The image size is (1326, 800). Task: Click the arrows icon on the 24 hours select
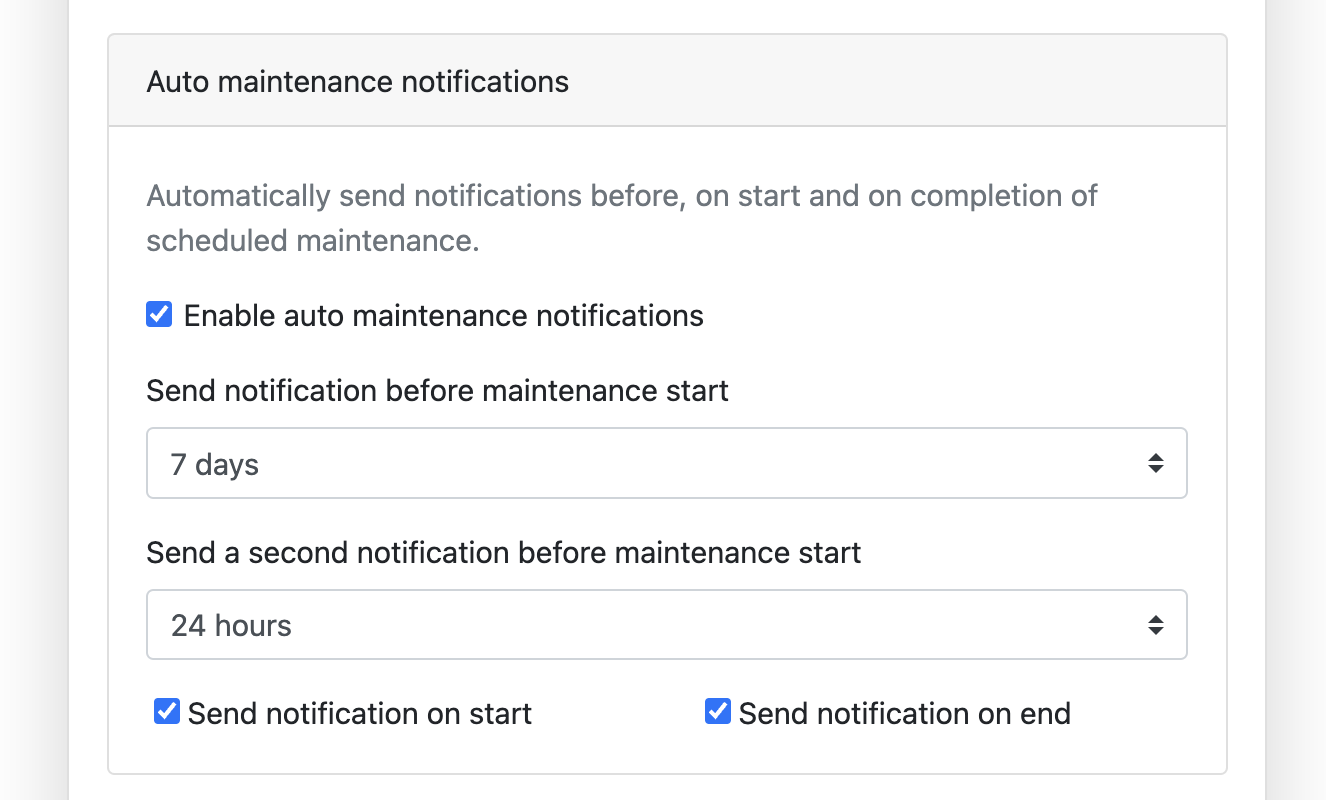pyautogui.click(x=1155, y=625)
